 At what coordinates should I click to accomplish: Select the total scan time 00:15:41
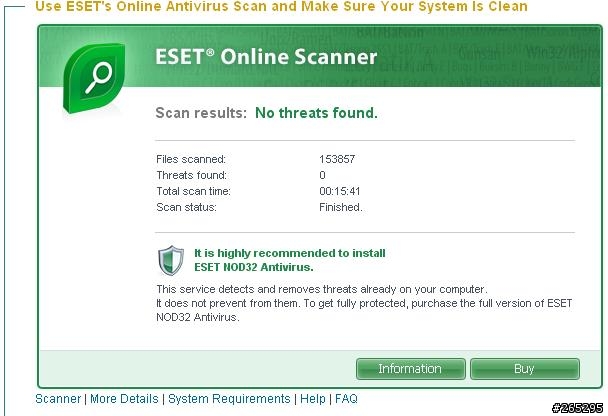pyautogui.click(x=340, y=191)
